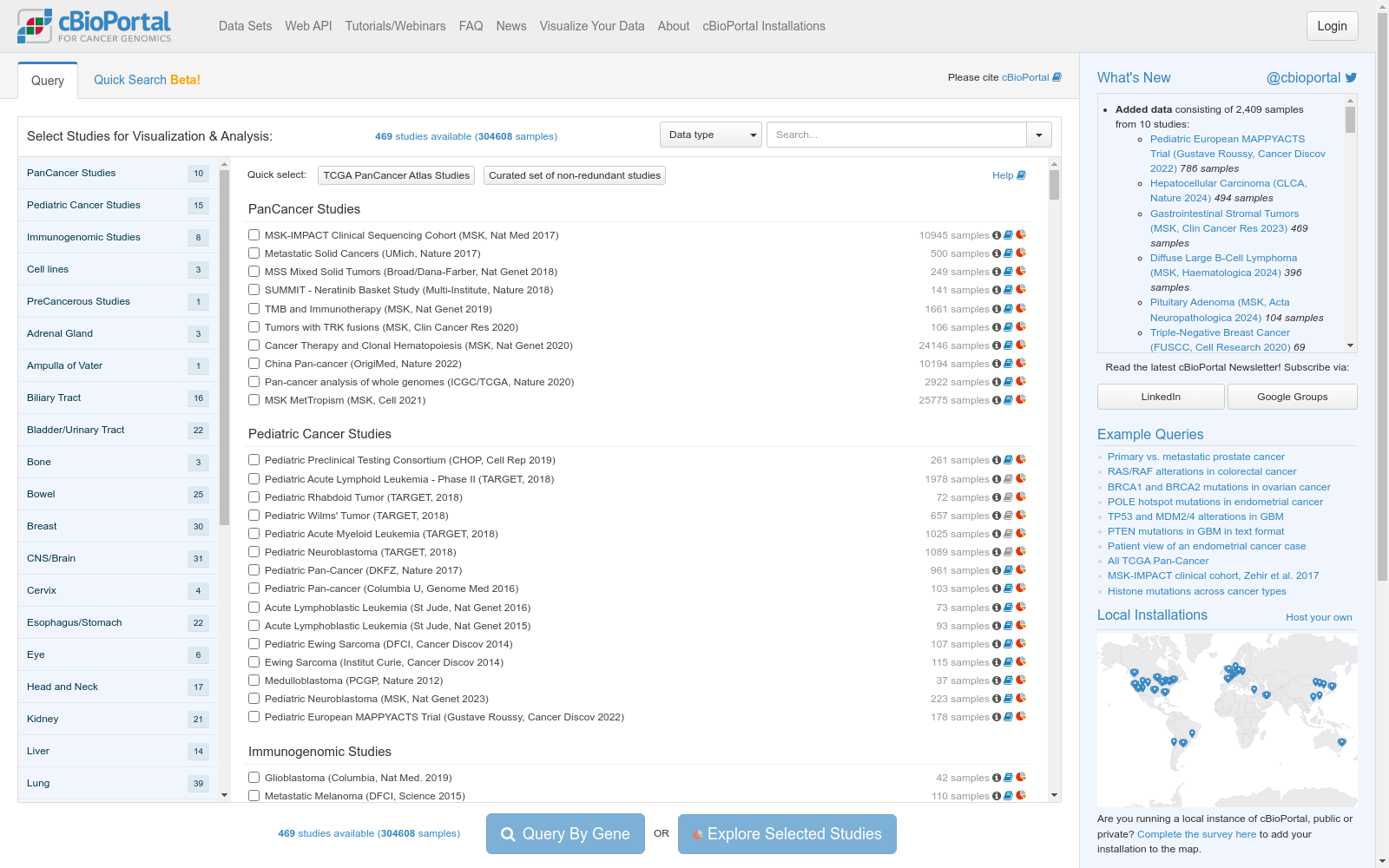Select TMB and Immunotherapy study checkbox

(253, 308)
